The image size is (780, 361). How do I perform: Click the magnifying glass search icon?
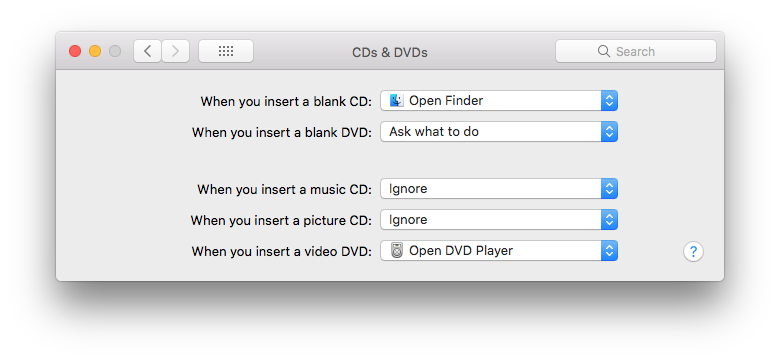(x=603, y=51)
